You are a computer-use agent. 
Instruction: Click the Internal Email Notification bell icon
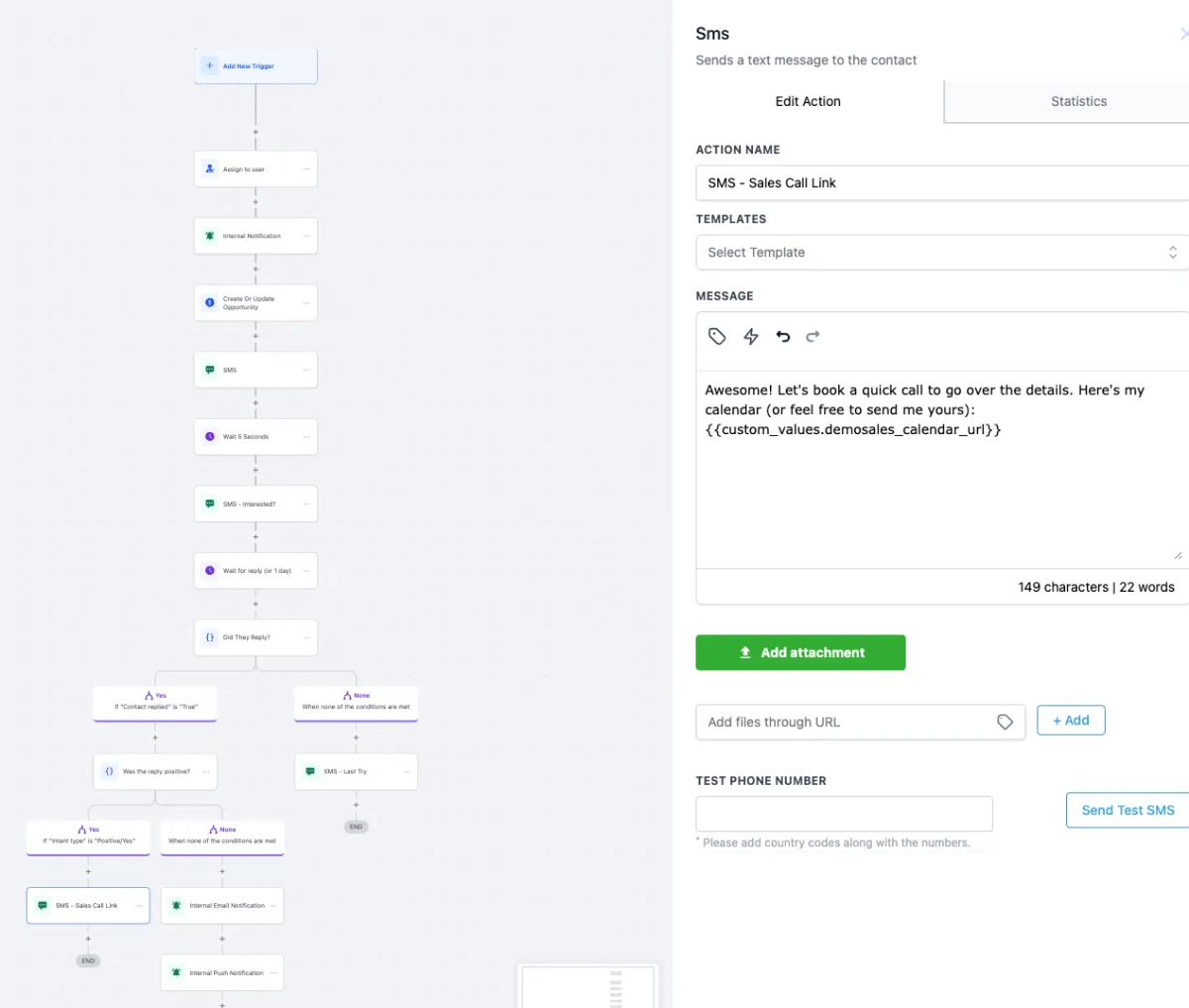[x=176, y=905]
